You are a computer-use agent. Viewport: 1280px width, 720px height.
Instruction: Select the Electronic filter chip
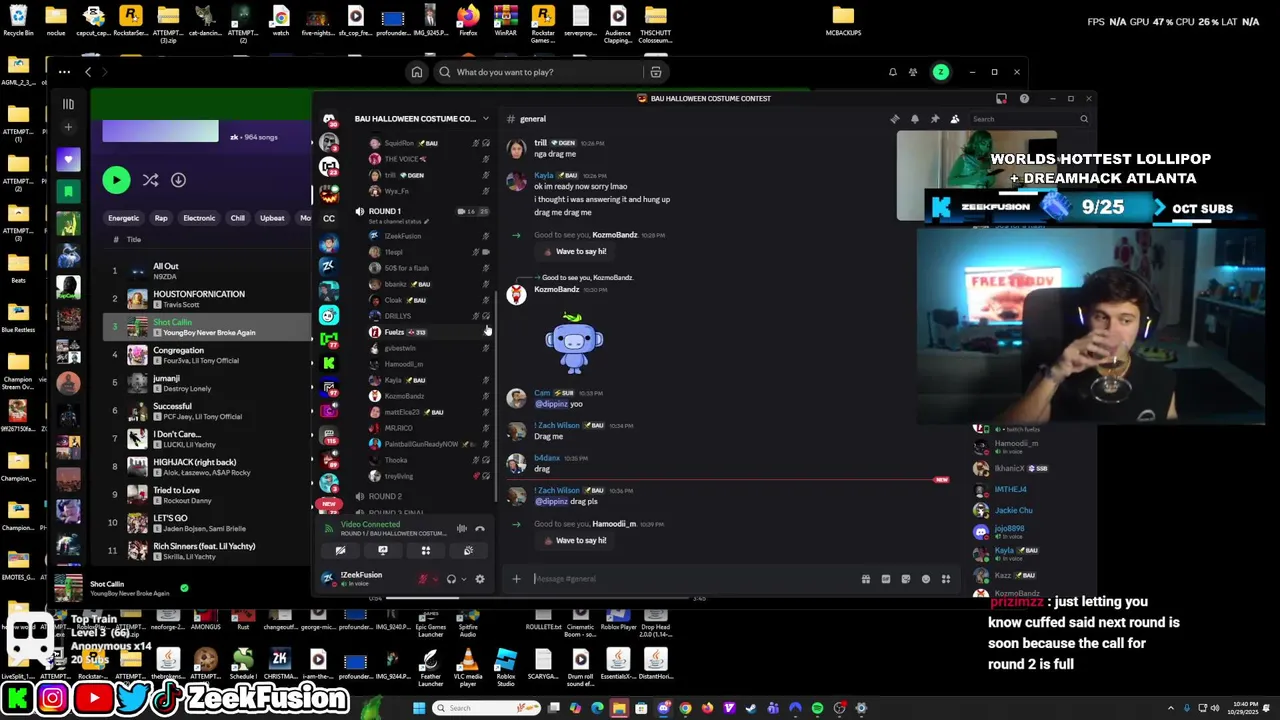click(x=199, y=218)
